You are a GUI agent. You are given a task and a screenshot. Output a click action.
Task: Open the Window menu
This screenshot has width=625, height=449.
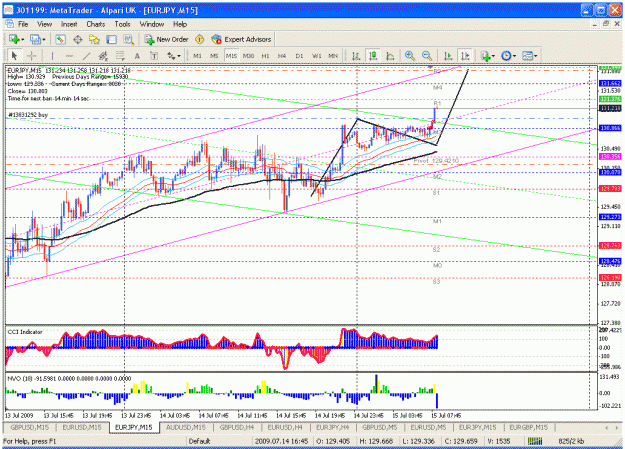(x=151, y=24)
